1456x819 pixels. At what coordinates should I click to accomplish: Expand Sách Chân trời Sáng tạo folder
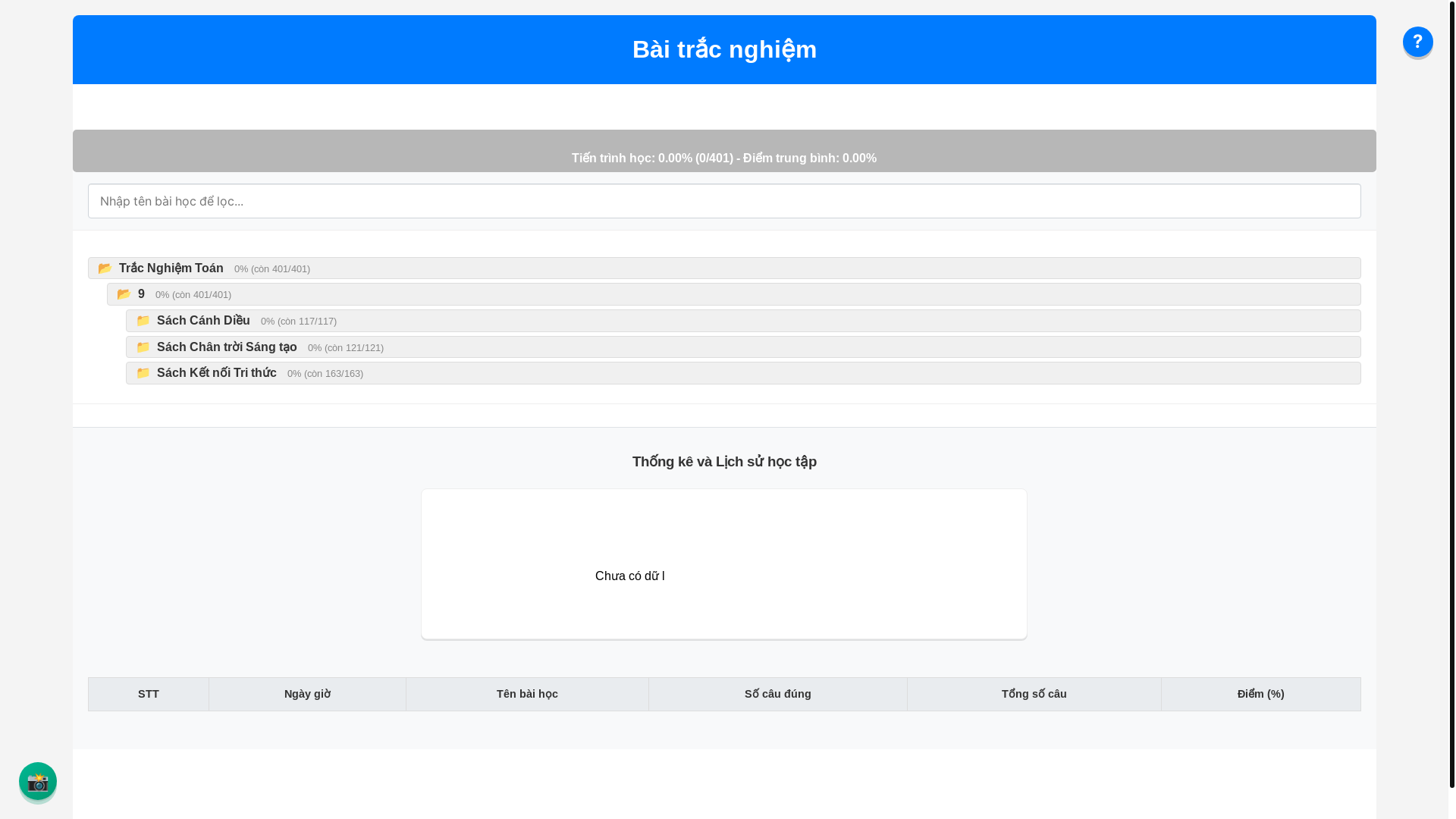[743, 347]
